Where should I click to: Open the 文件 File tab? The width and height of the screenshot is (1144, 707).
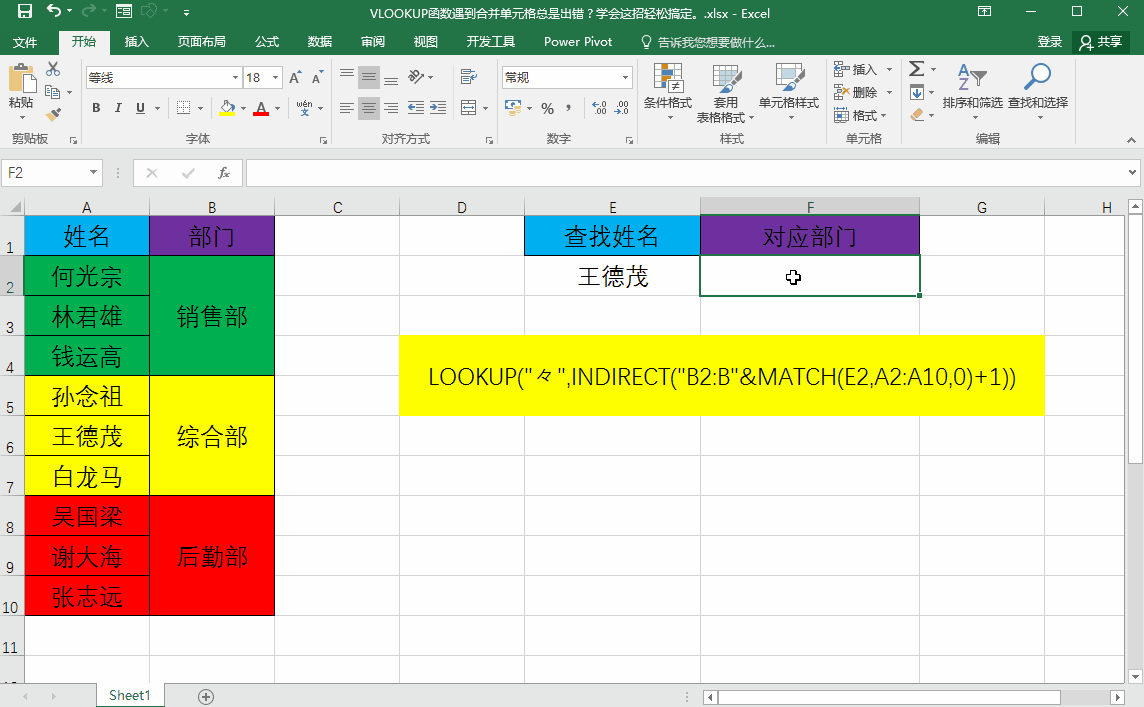tap(25, 42)
